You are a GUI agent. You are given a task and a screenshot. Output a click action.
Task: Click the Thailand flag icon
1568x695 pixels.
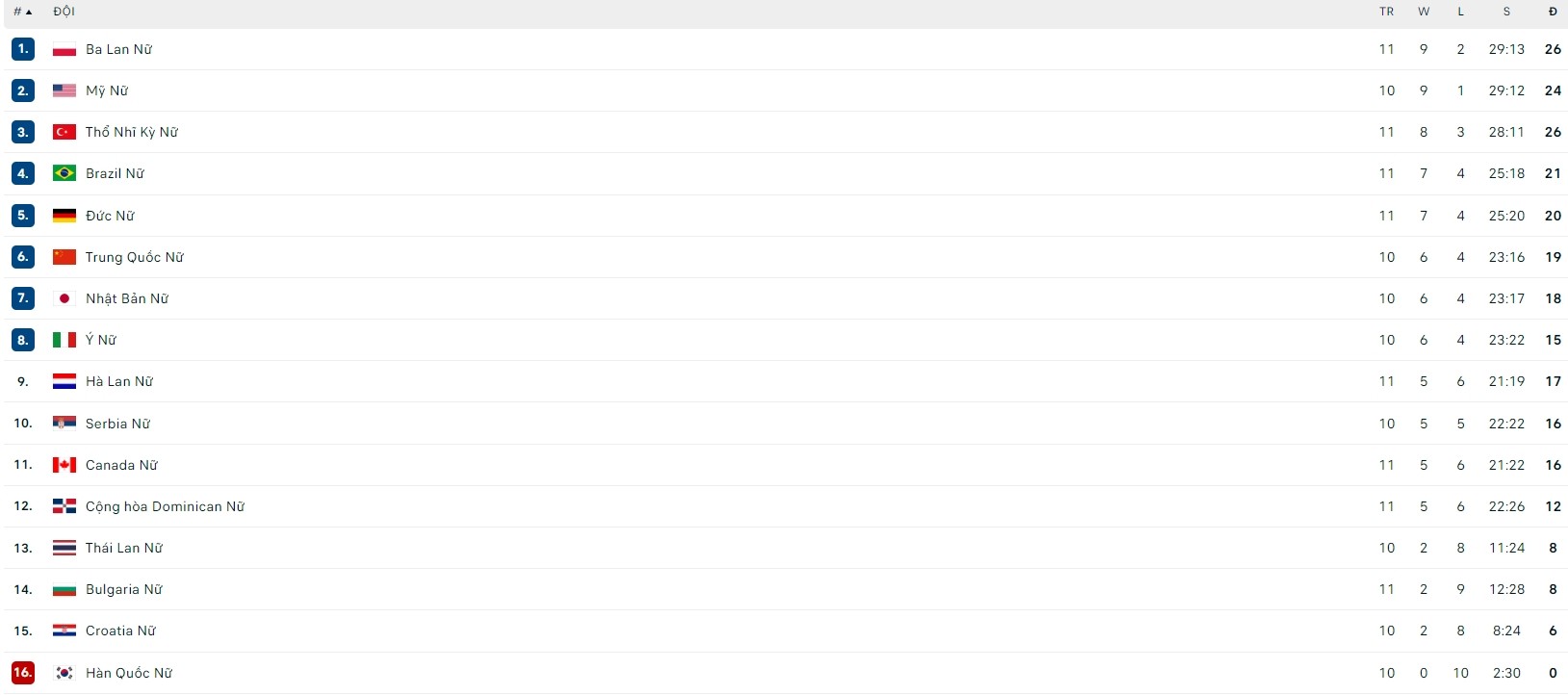tap(64, 548)
